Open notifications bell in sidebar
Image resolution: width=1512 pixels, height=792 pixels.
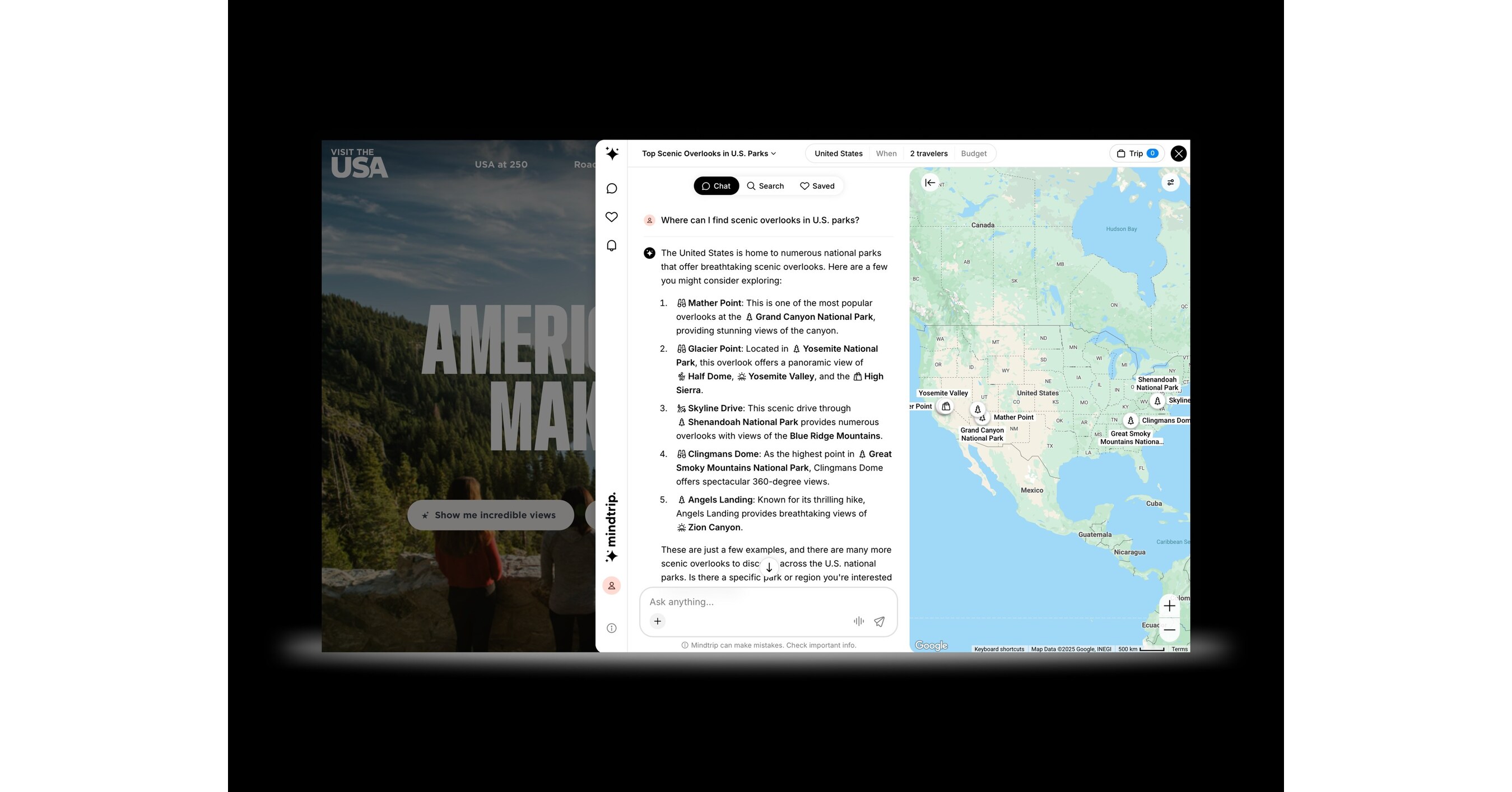coord(612,246)
